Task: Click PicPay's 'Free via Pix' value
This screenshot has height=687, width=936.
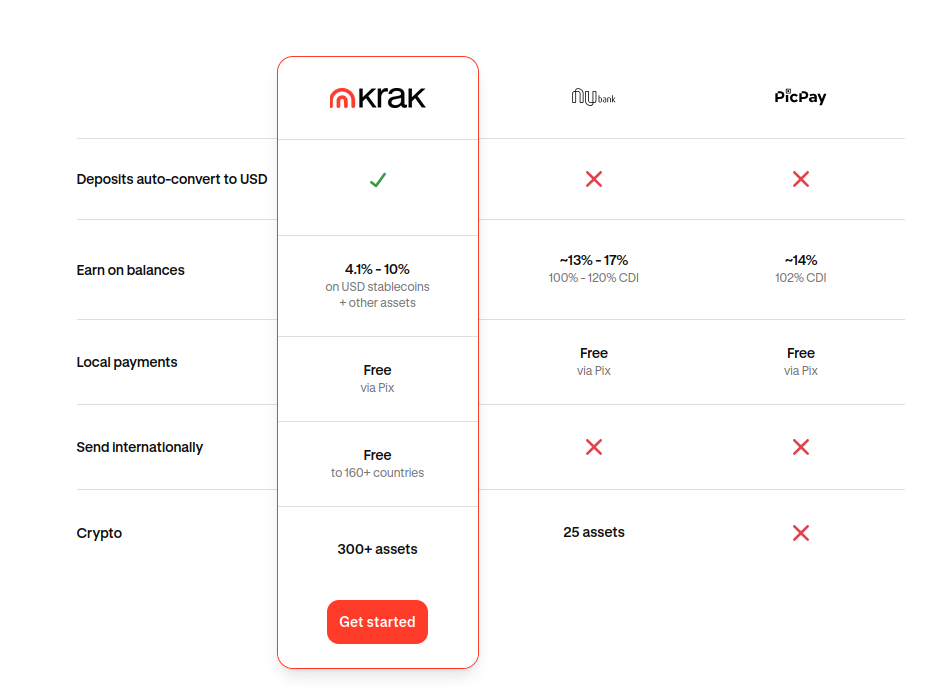Action: pyautogui.click(x=800, y=362)
